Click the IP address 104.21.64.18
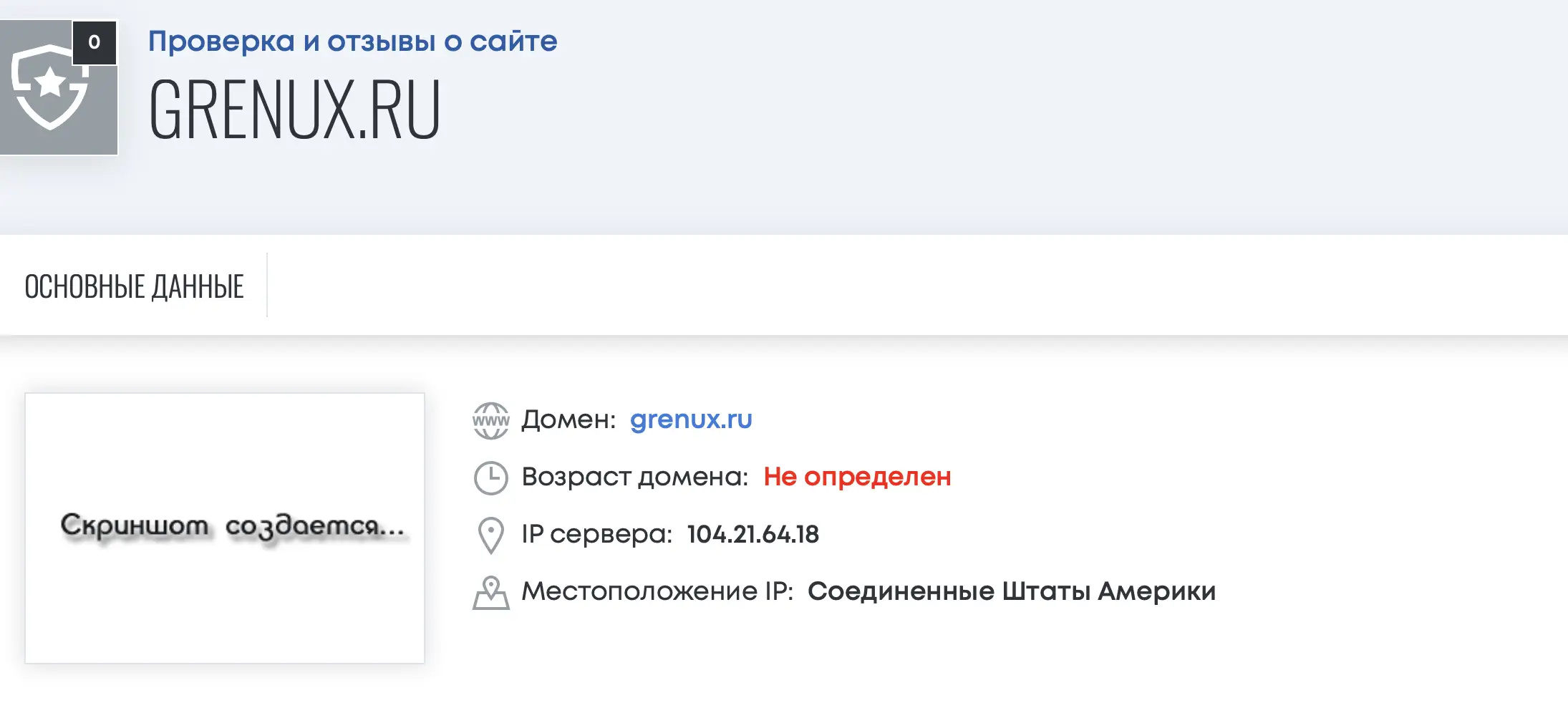Viewport: 1568px width, 703px height. click(752, 534)
